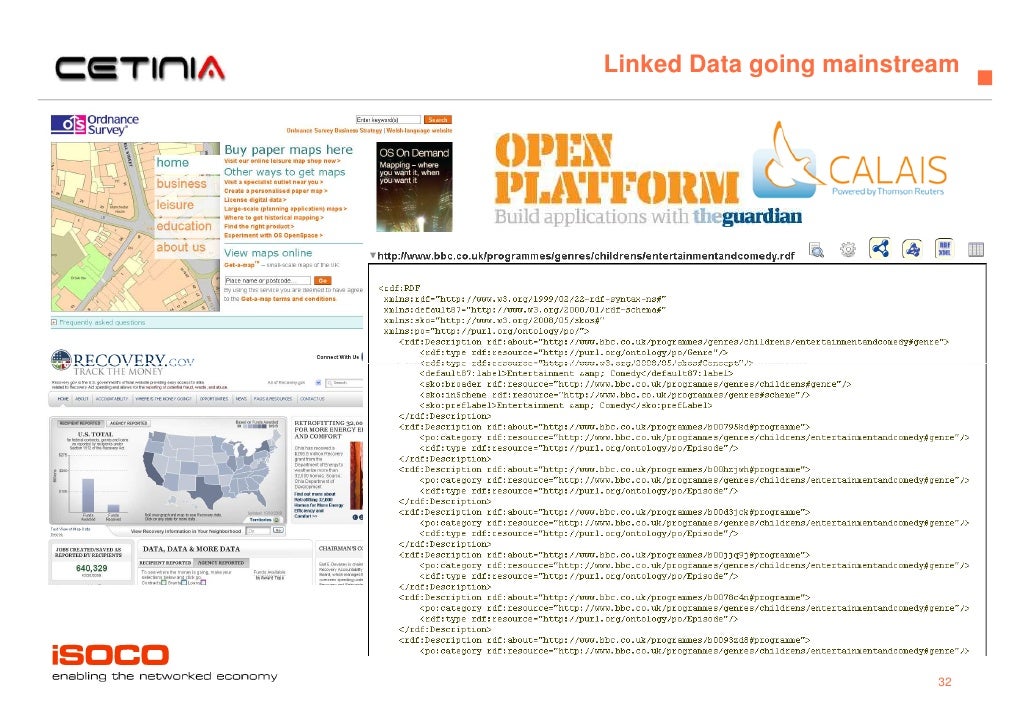Open the NEWS tab on Recovery.gov
Image resolution: width=1030 pixels, height=728 pixels.
pyautogui.click(x=241, y=399)
